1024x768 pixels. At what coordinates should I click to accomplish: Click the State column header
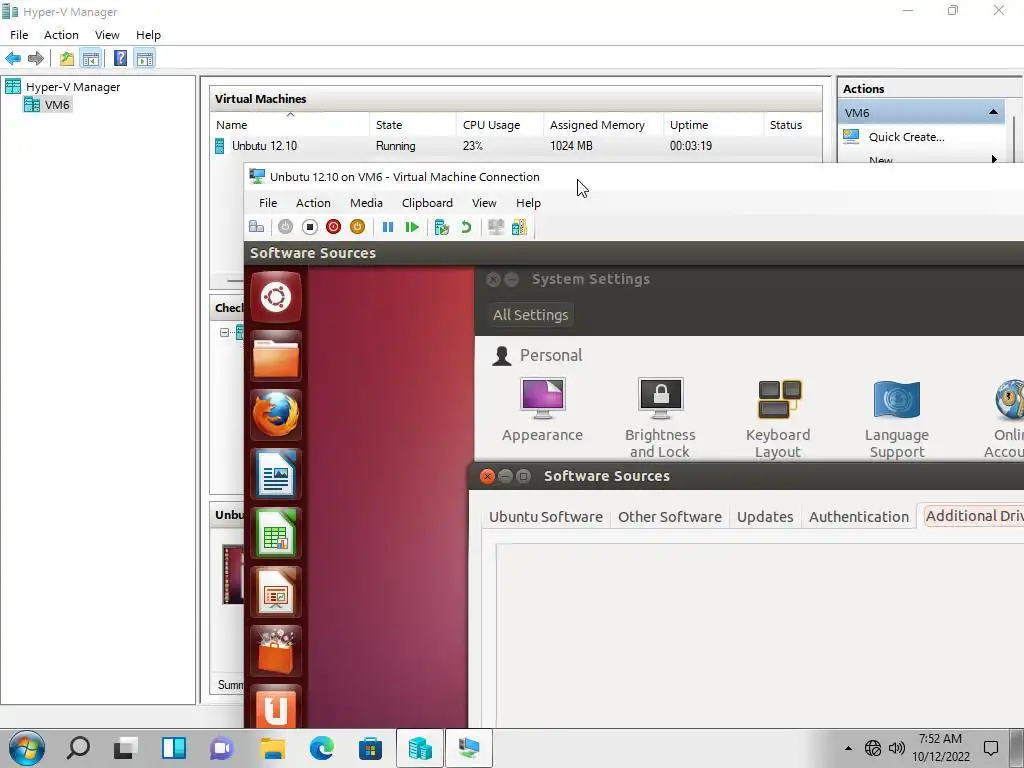[413, 125]
